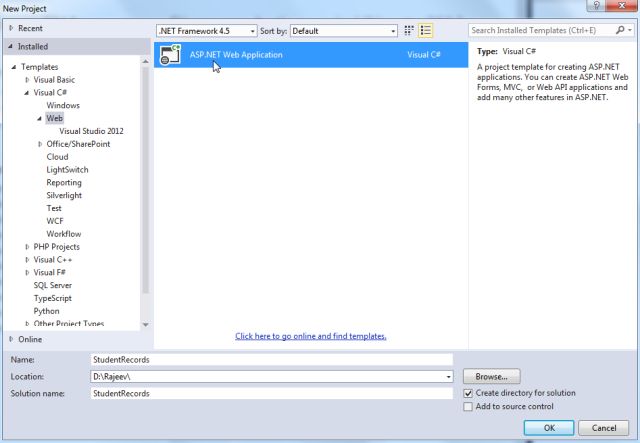The width and height of the screenshot is (640, 443).
Task: Collapse the Visual C# node
Action: tap(27, 93)
